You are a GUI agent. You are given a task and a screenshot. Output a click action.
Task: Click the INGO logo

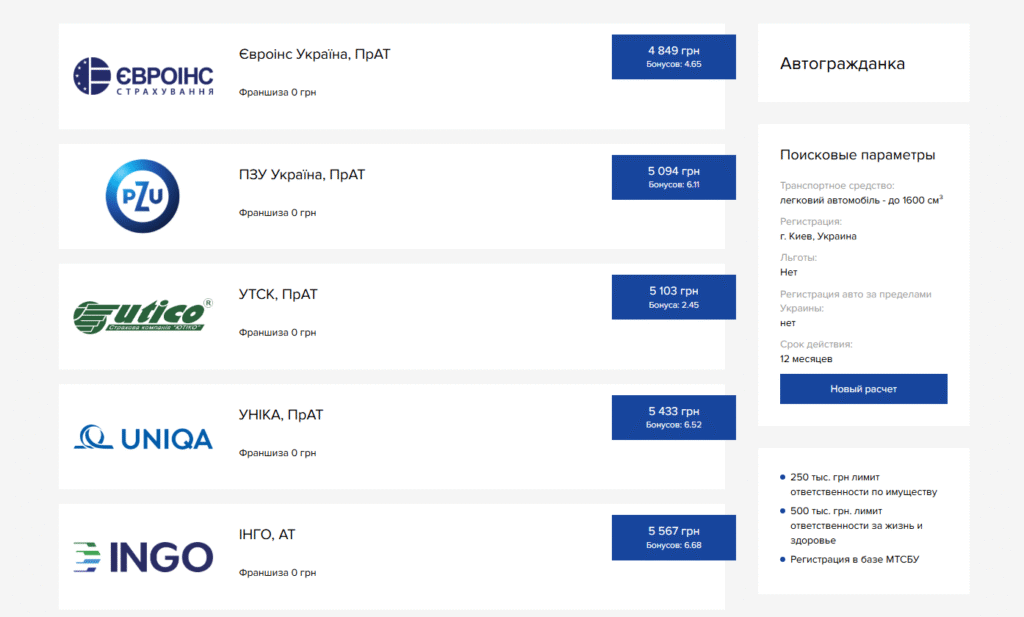pos(143,557)
